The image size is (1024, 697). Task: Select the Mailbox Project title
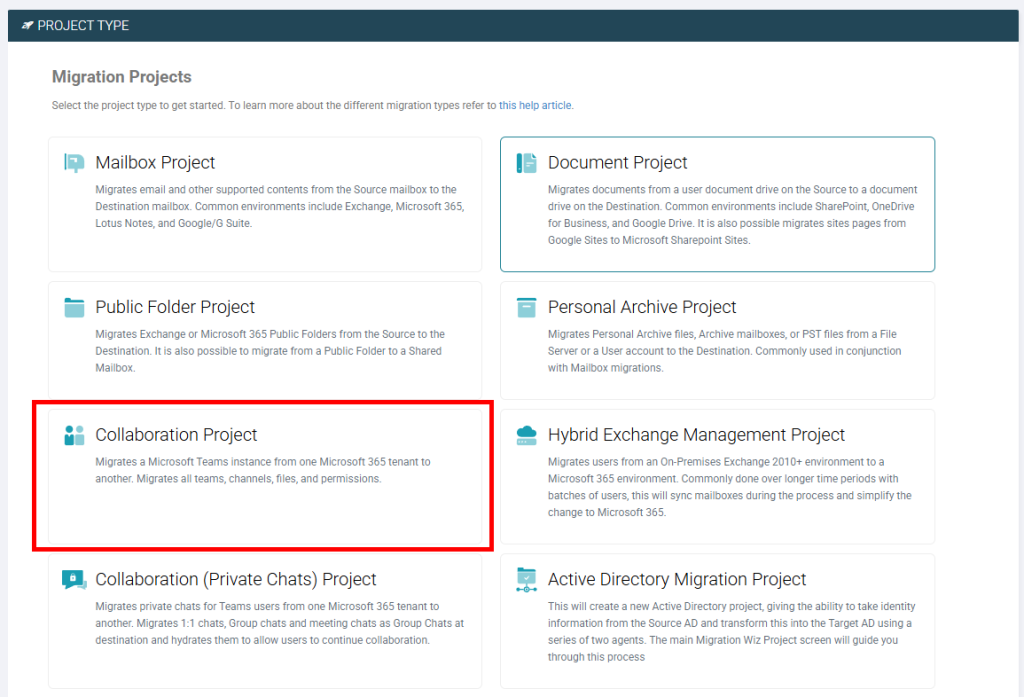tap(155, 162)
